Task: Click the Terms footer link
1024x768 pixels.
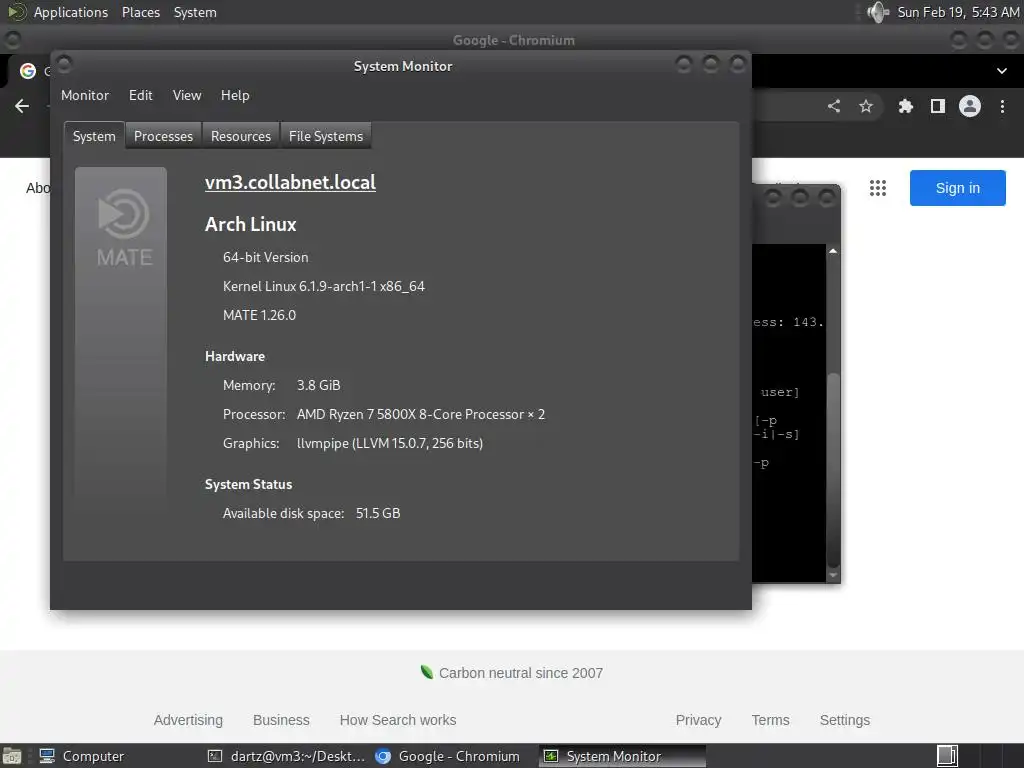Action: 770,720
